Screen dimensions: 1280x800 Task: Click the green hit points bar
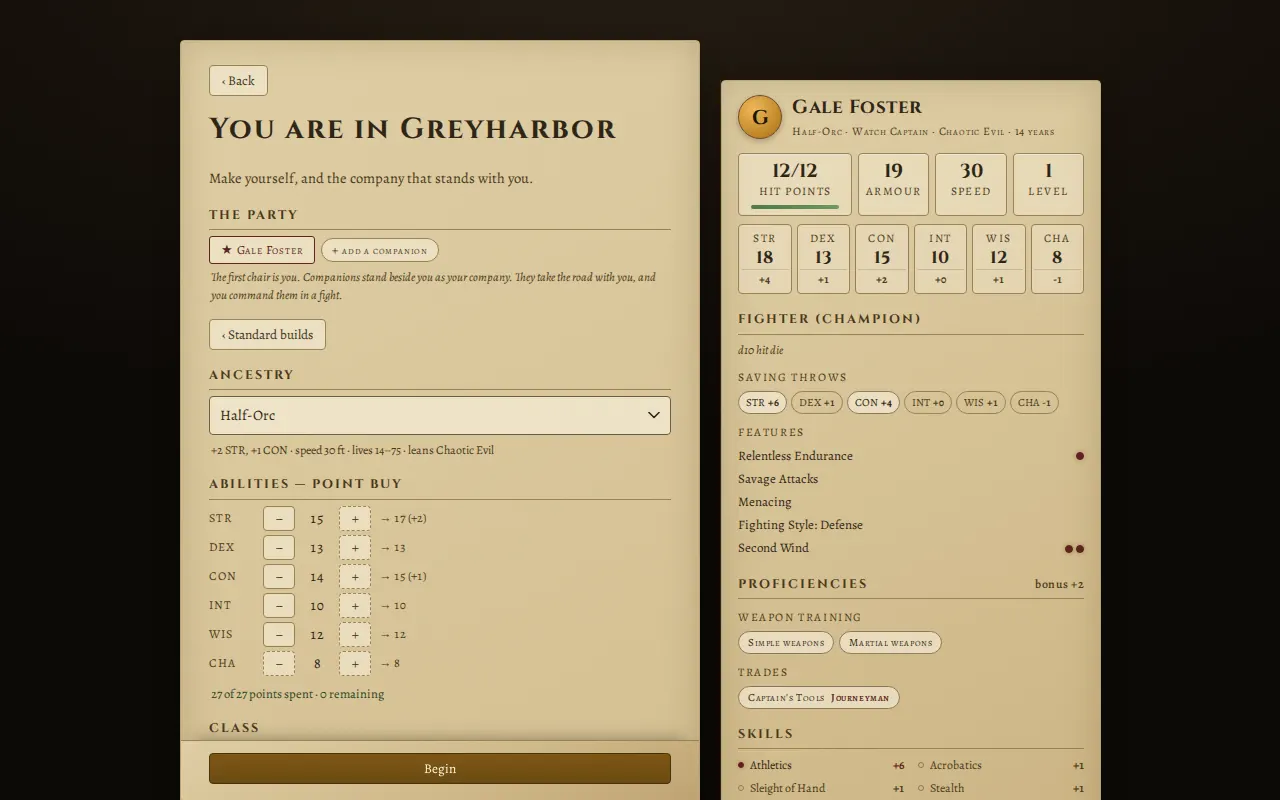click(x=795, y=207)
